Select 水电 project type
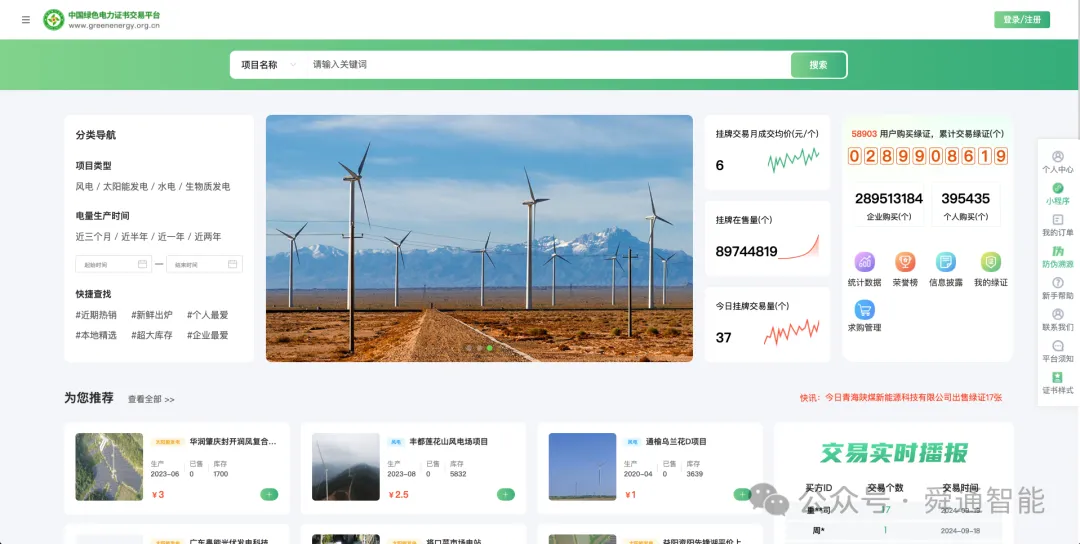Viewport: 1080px width, 544px height. click(166, 187)
